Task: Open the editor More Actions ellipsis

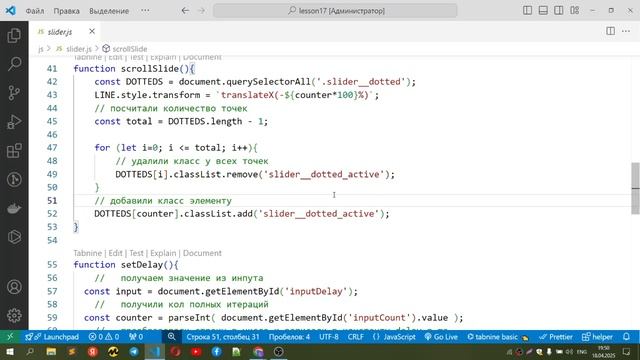Action: [x=626, y=31]
